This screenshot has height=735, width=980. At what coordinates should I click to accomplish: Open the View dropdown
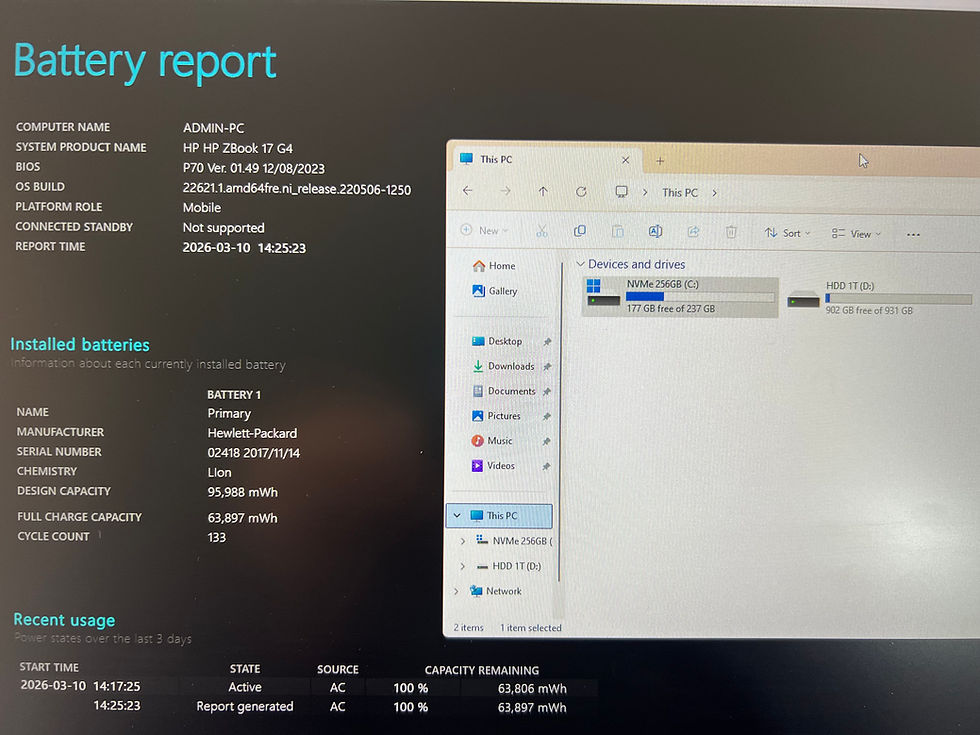coord(856,234)
